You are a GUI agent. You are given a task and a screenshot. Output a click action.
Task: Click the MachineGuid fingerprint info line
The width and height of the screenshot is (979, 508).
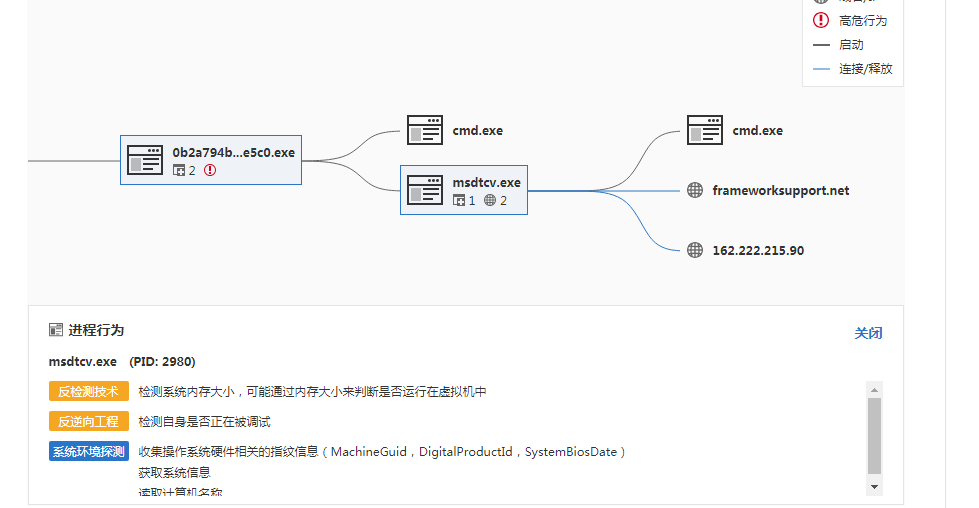click(381, 452)
